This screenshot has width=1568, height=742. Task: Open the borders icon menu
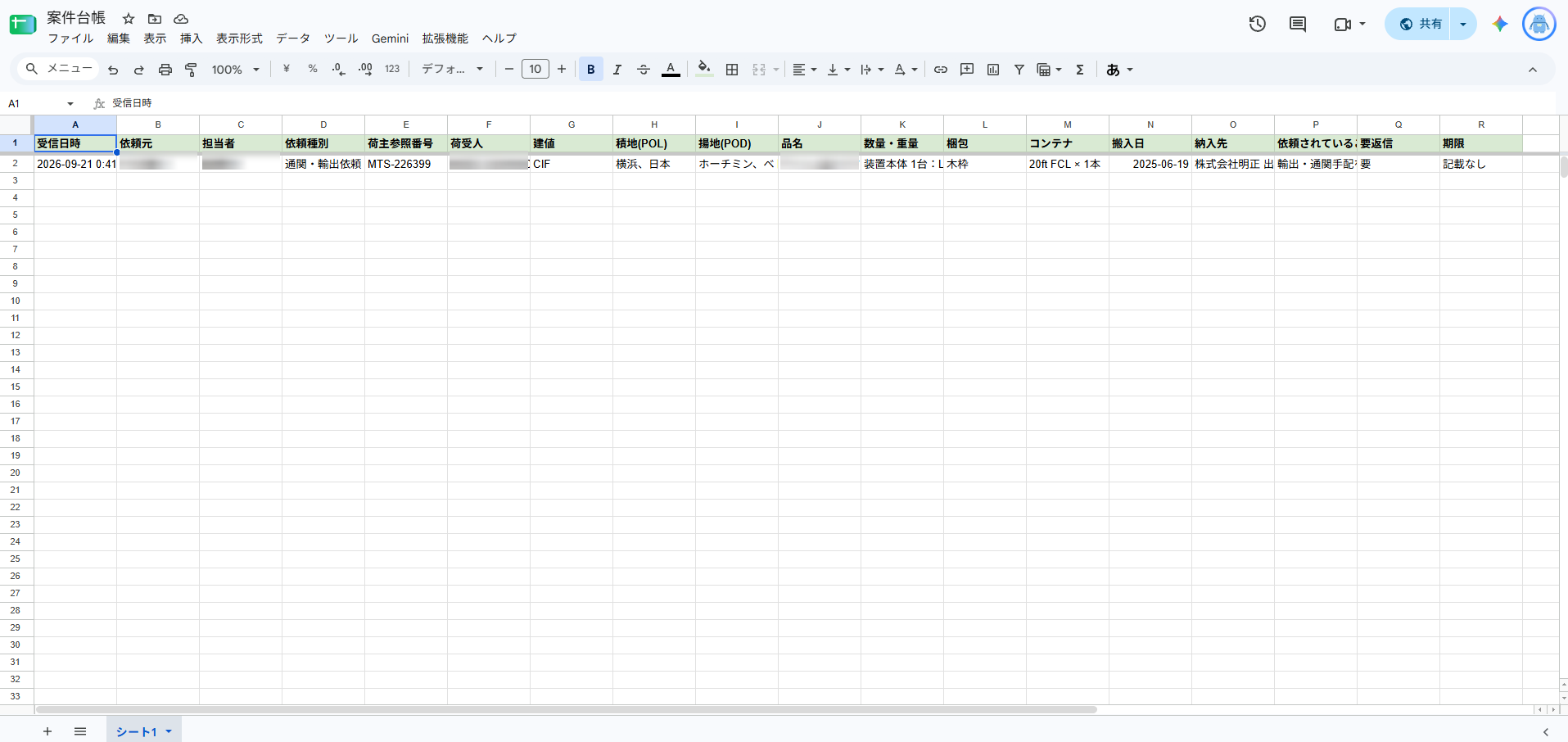(732, 70)
